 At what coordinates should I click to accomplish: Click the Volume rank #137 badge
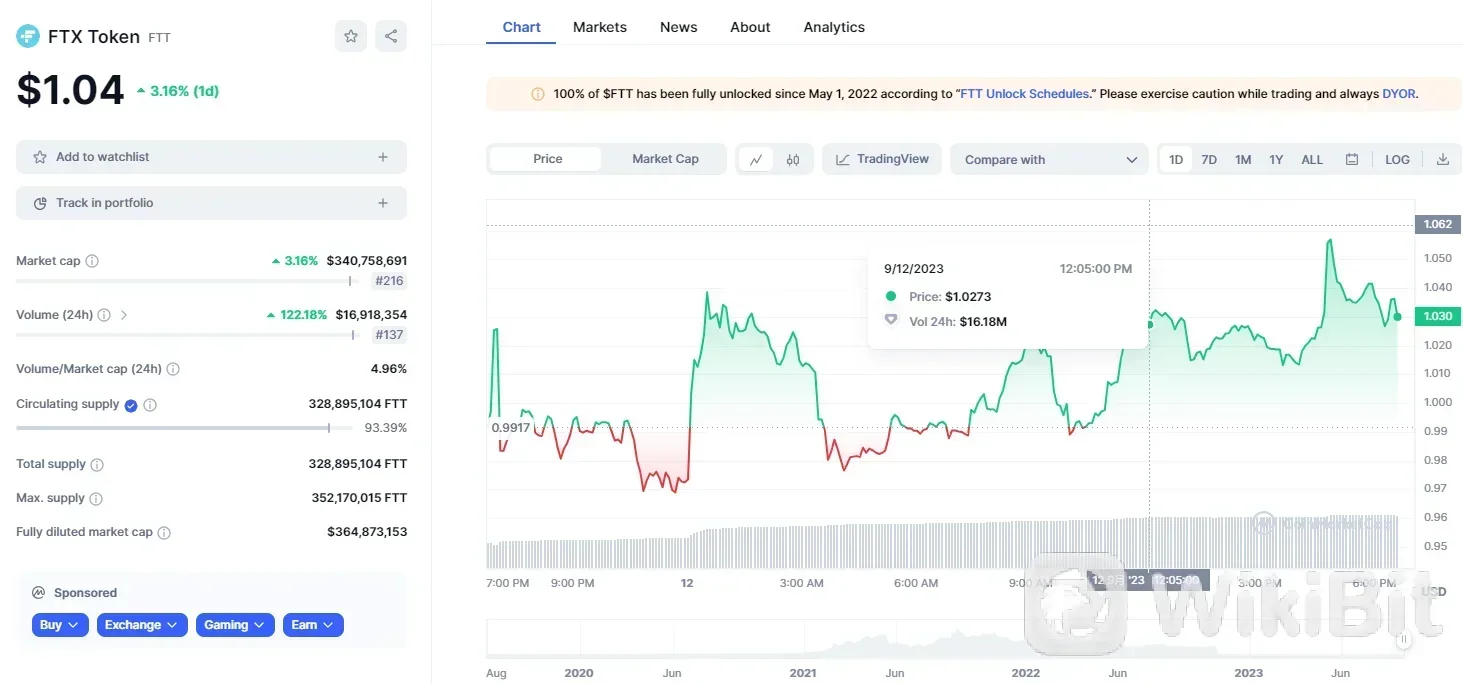pyautogui.click(x=389, y=335)
